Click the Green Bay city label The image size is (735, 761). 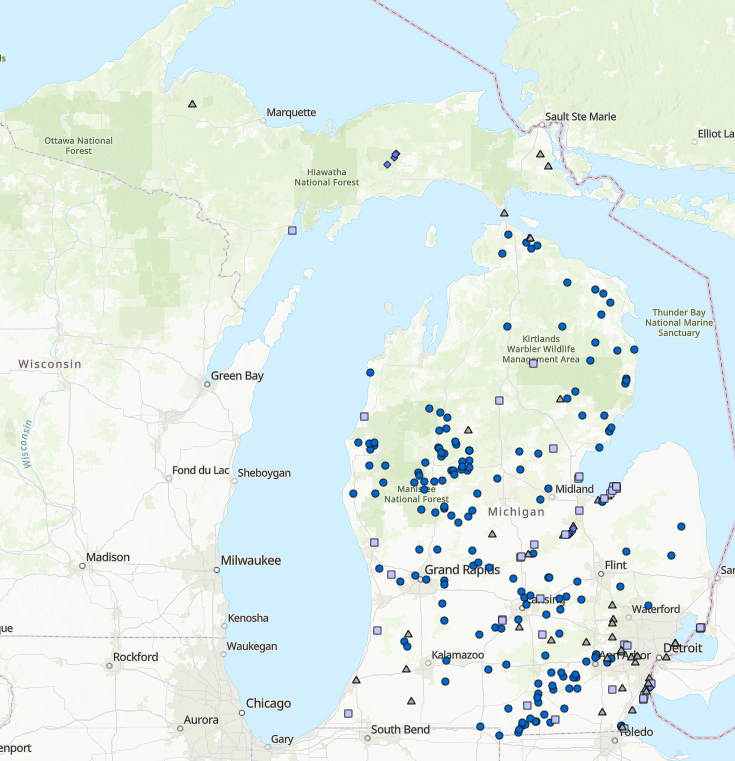tap(237, 376)
